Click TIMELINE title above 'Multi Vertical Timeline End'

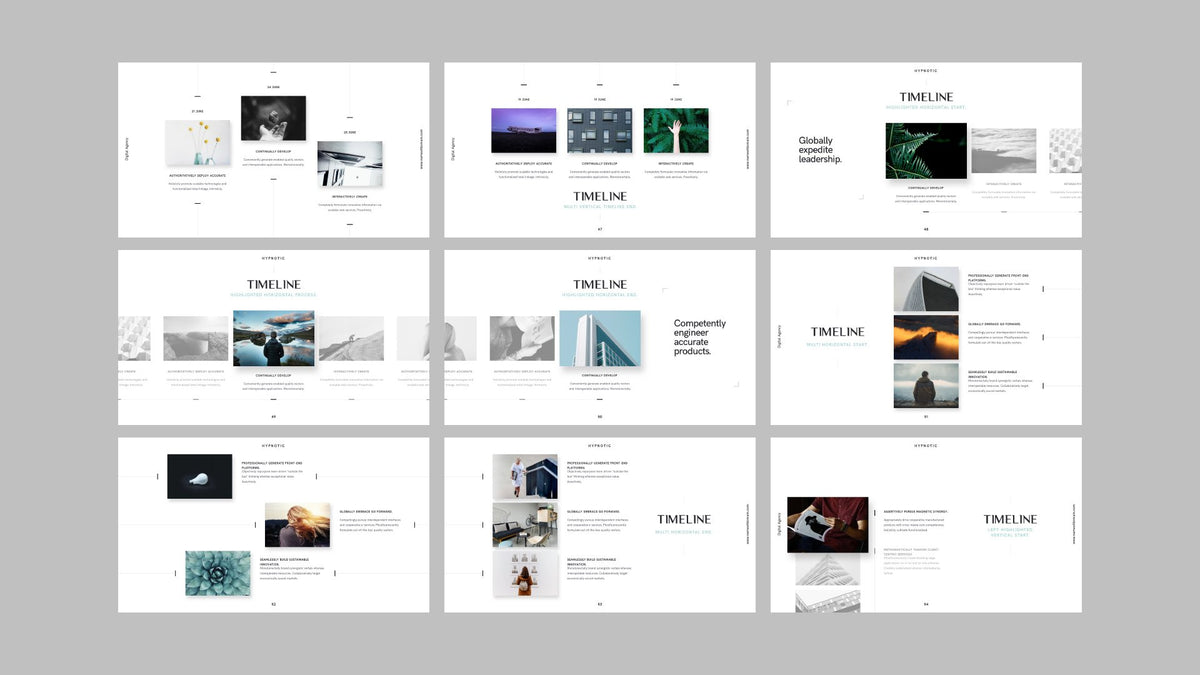600,197
